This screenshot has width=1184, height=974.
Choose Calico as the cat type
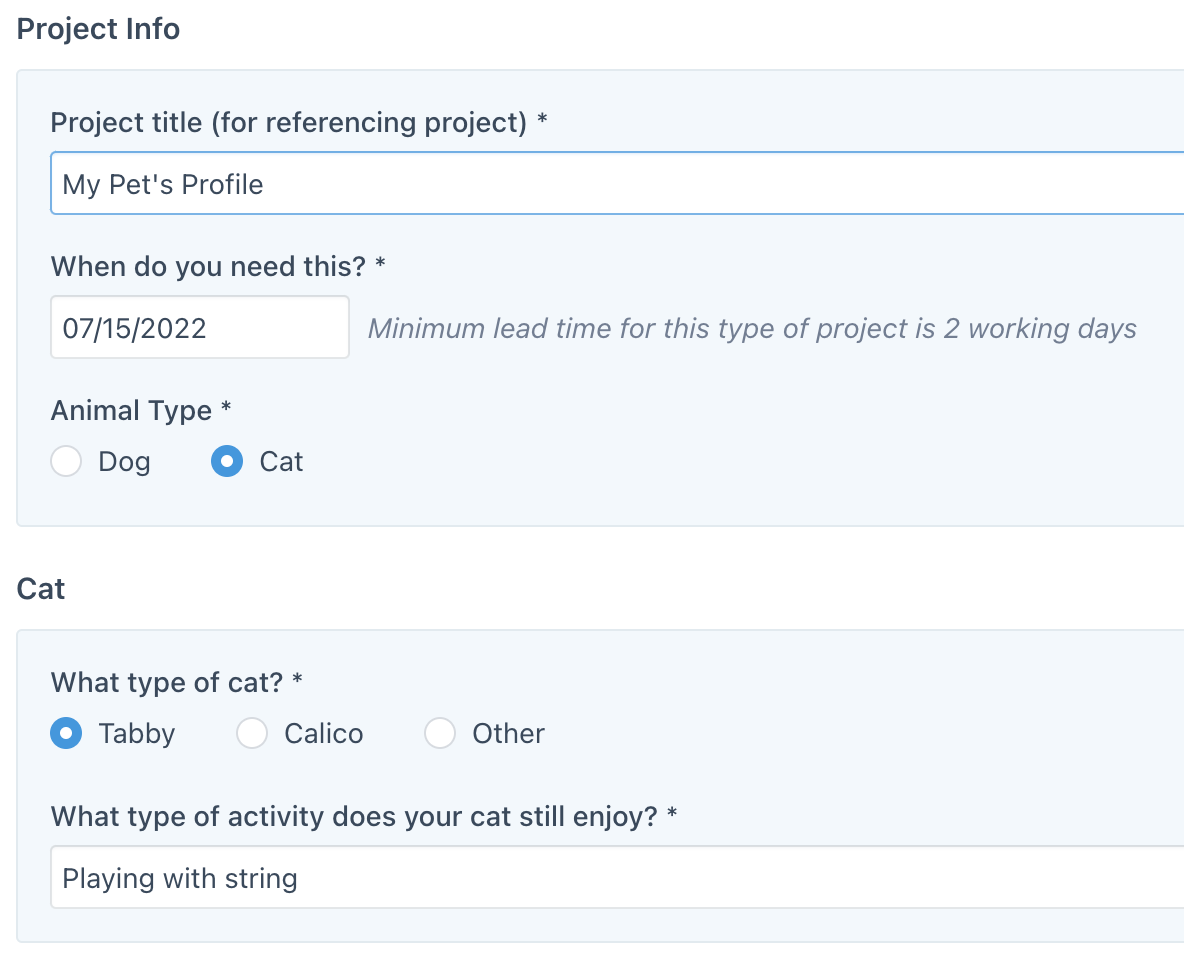pos(252,733)
